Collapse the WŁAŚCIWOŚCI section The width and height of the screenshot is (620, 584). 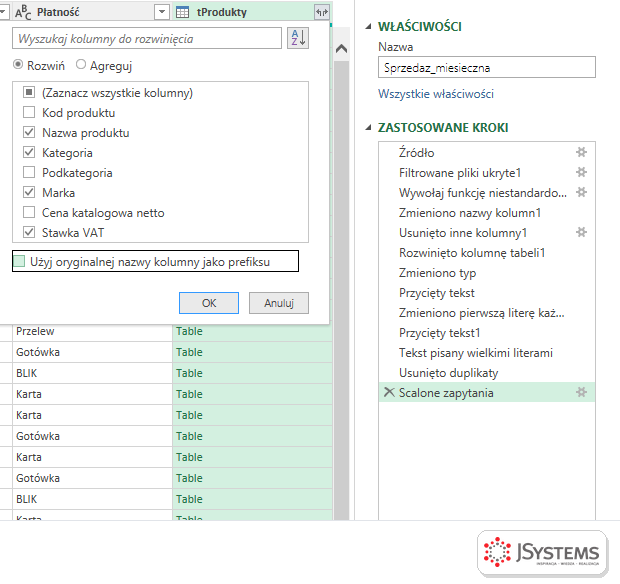click(x=369, y=26)
